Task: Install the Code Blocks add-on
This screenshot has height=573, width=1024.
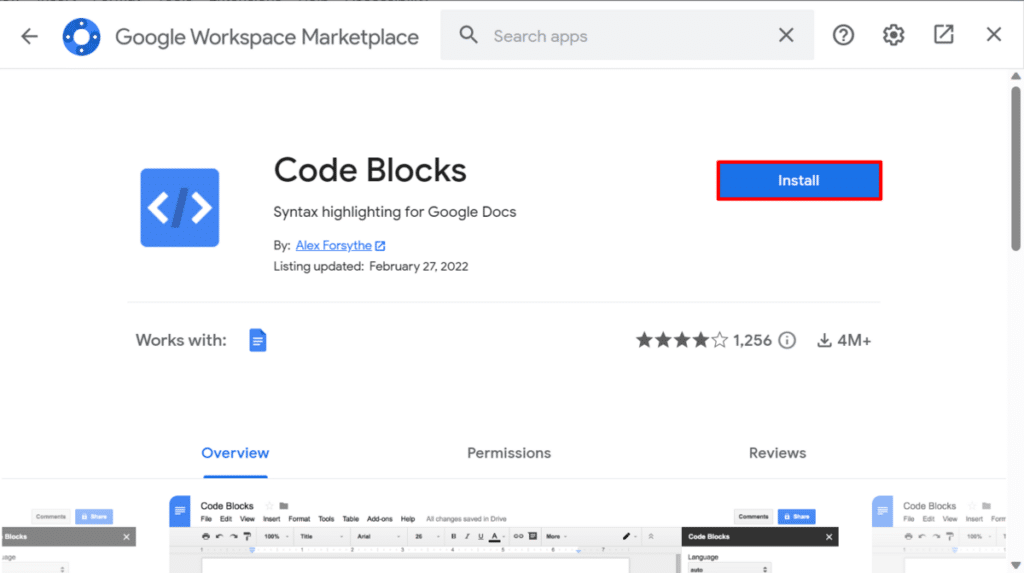Action: point(799,180)
